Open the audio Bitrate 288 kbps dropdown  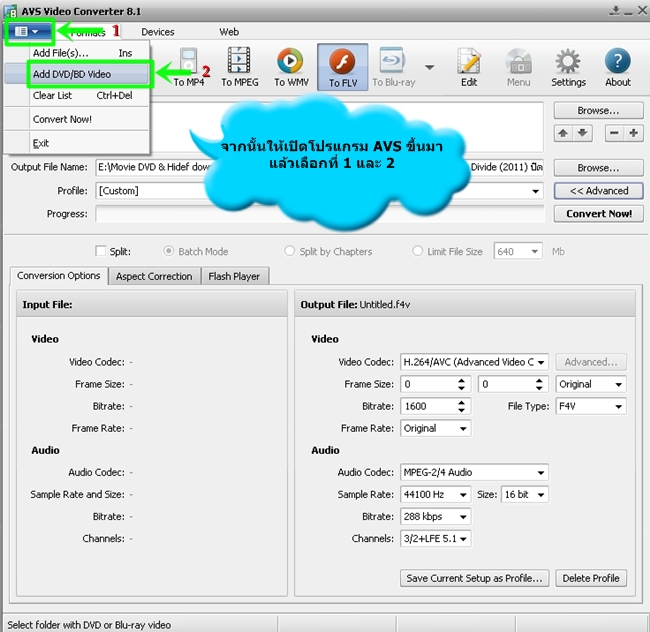[x=435, y=517]
